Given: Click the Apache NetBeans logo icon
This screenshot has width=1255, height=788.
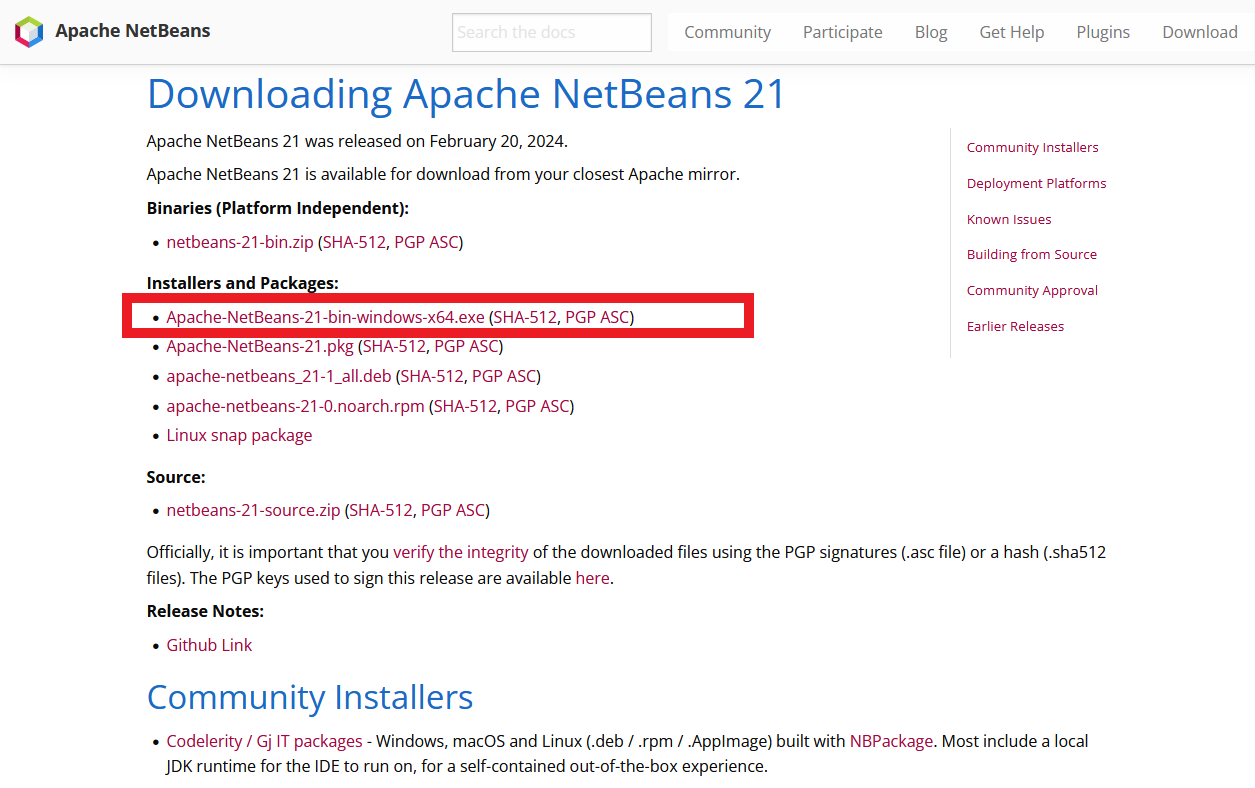Looking at the screenshot, I should [x=29, y=31].
